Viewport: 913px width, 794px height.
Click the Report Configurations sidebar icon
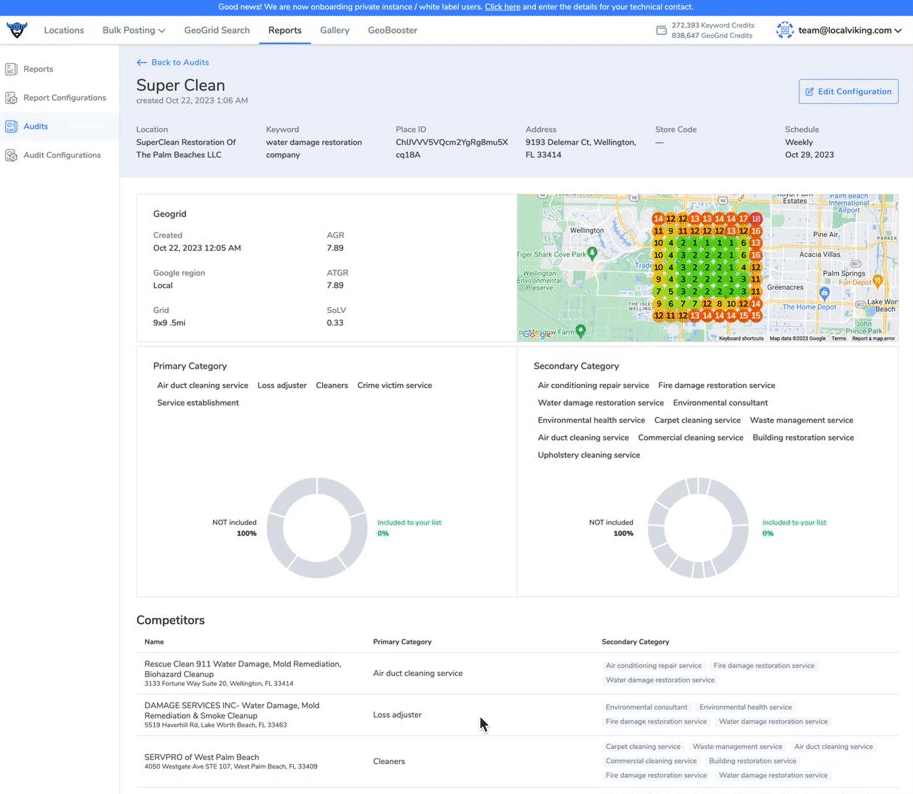click(x=11, y=98)
